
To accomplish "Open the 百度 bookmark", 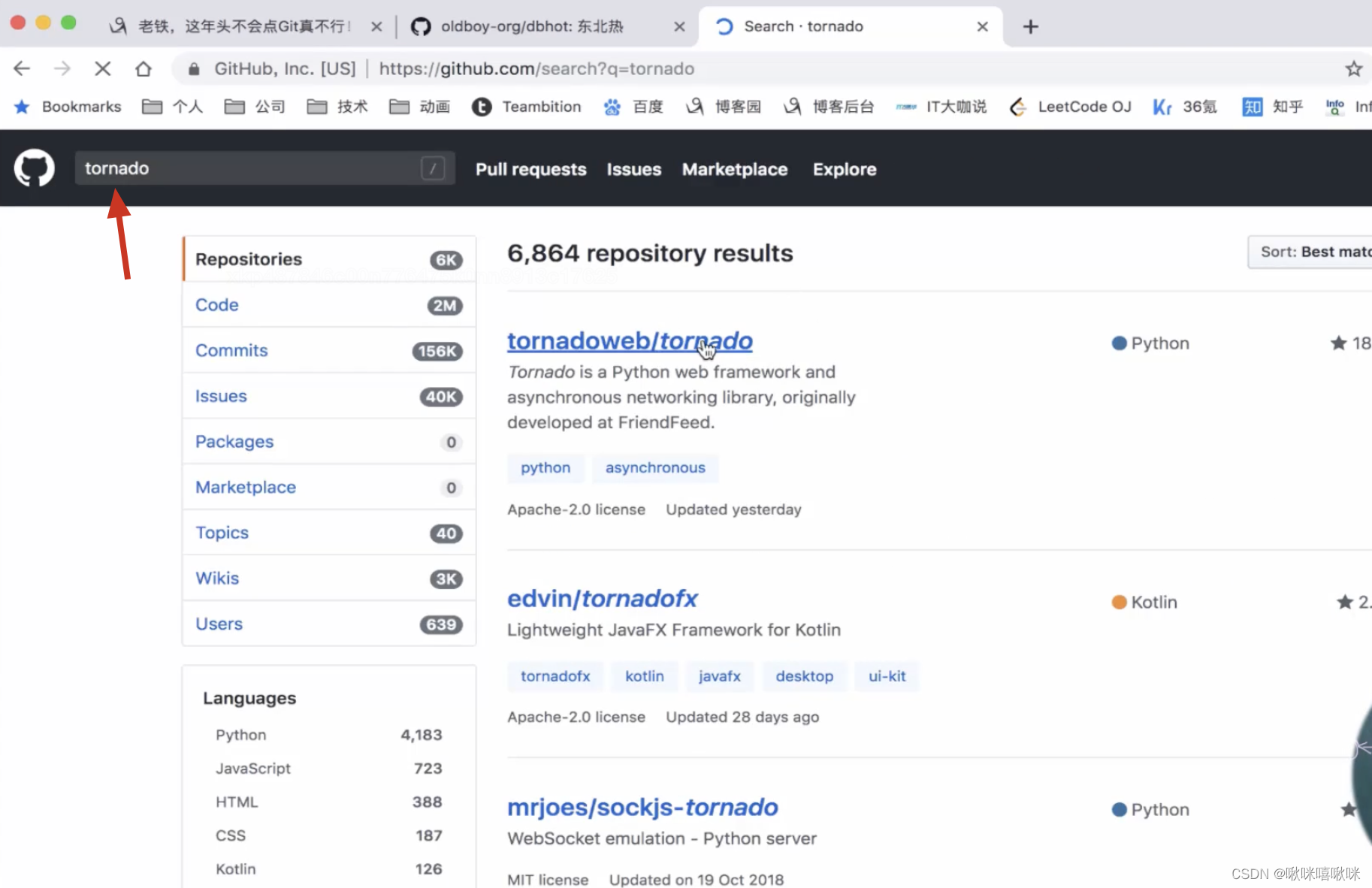I will coord(633,107).
